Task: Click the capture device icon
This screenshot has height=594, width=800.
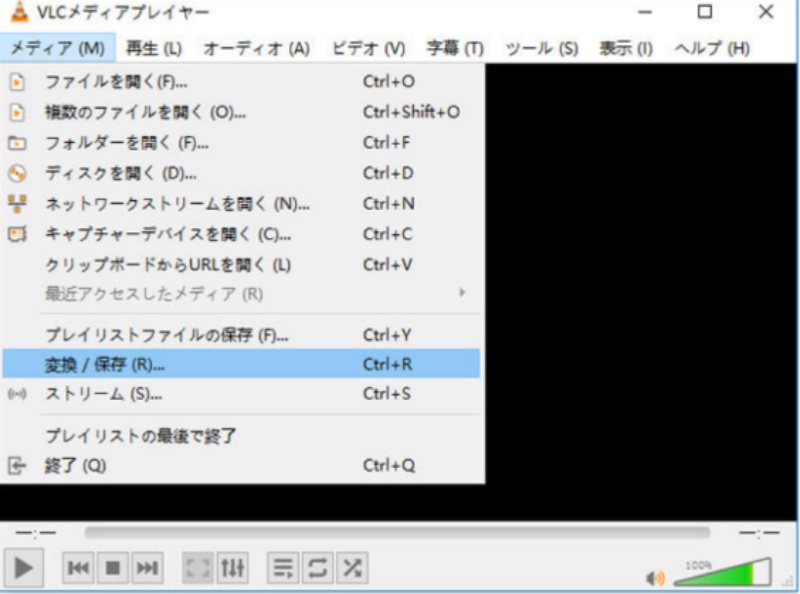Action: 17,235
